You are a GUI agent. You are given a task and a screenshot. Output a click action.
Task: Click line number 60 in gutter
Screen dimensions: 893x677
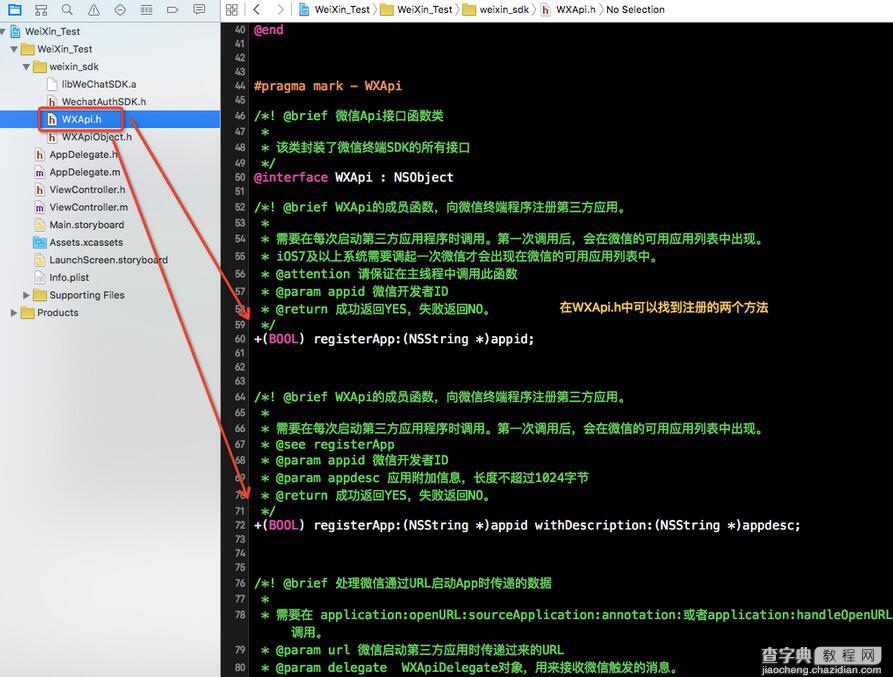pyautogui.click(x=240, y=339)
